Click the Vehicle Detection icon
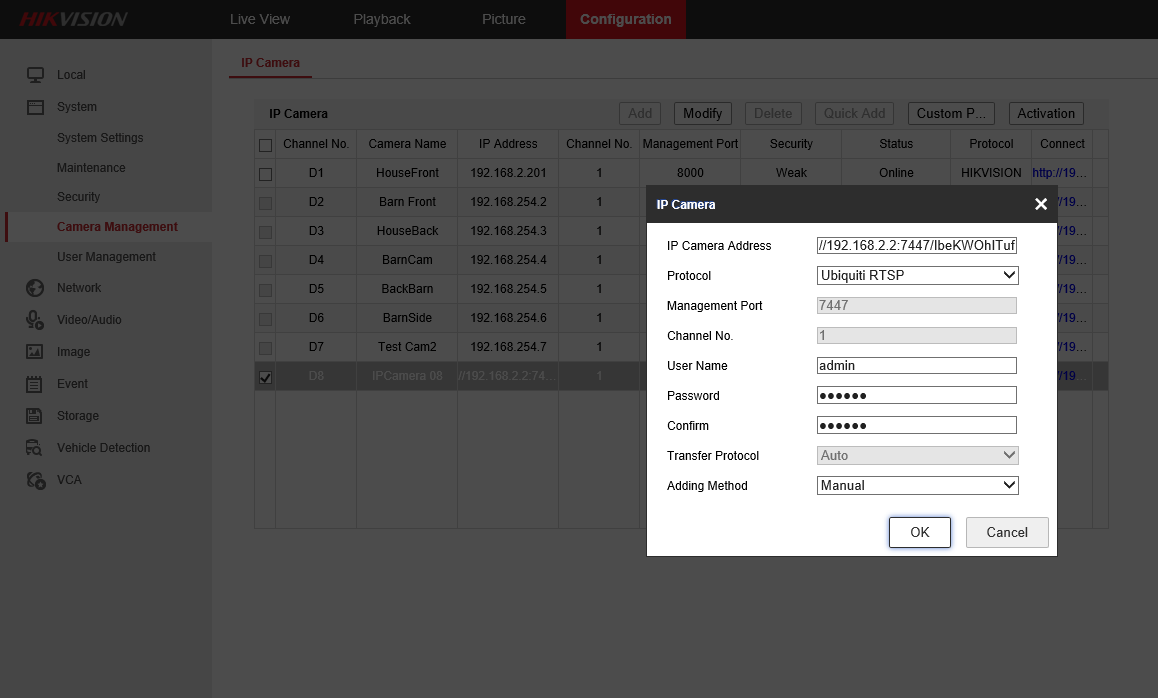This screenshot has width=1158, height=698. [x=35, y=448]
